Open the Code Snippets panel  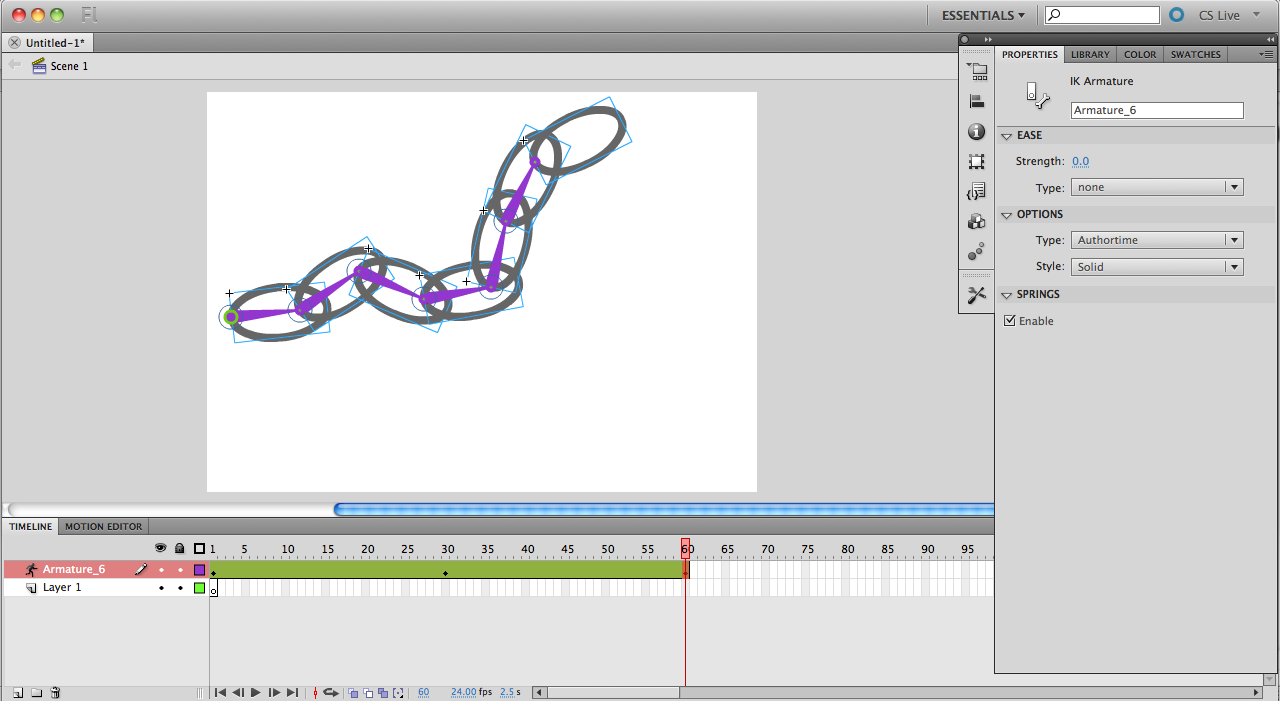976,191
